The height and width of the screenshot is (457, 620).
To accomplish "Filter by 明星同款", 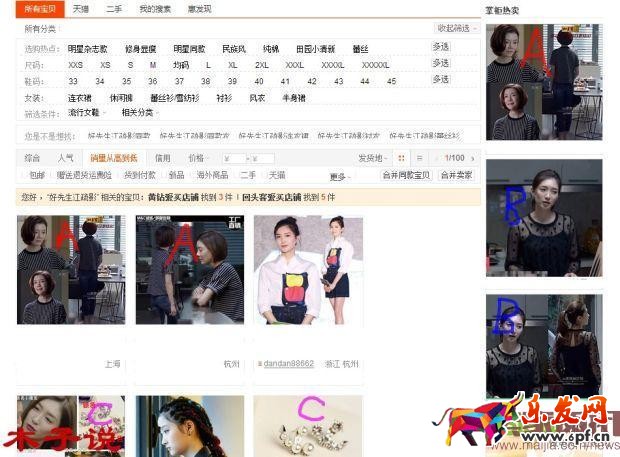I will 189,49.
